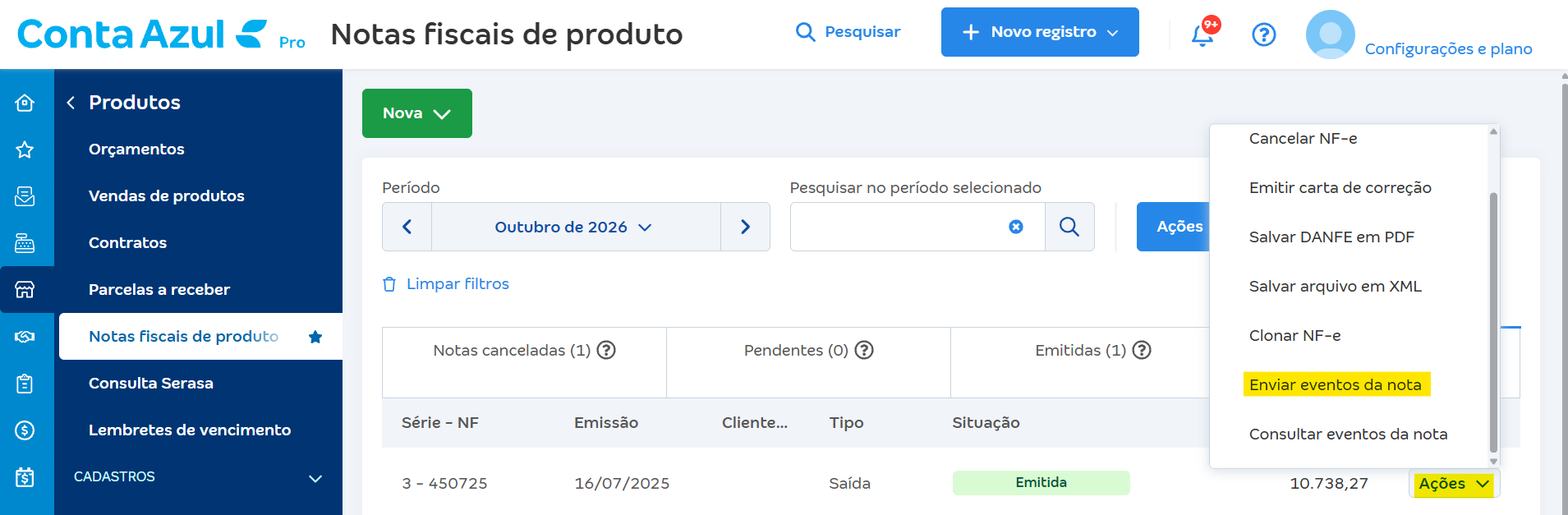The width and height of the screenshot is (1568, 515).
Task: Open the cash register icon in sidebar
Action: [x=25, y=243]
